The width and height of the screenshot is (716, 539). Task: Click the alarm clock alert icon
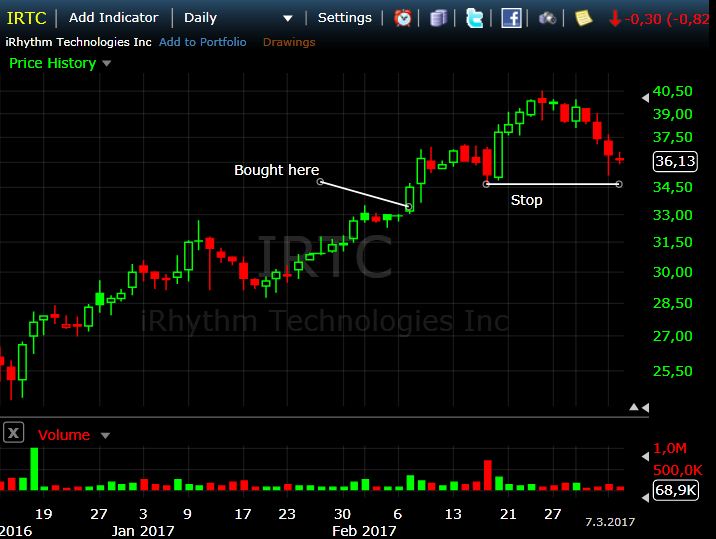tap(403, 18)
